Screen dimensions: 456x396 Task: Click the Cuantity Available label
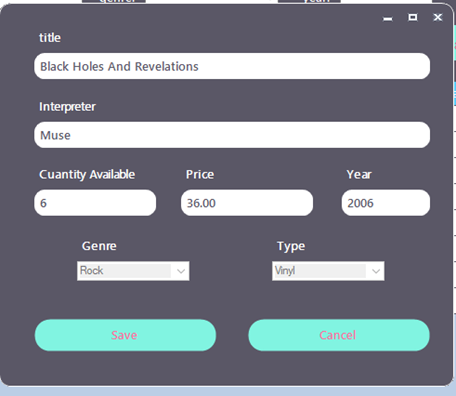pos(87,175)
